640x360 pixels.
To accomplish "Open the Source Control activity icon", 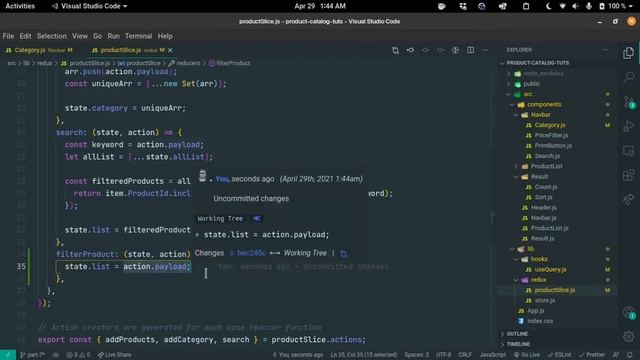I will [629, 102].
